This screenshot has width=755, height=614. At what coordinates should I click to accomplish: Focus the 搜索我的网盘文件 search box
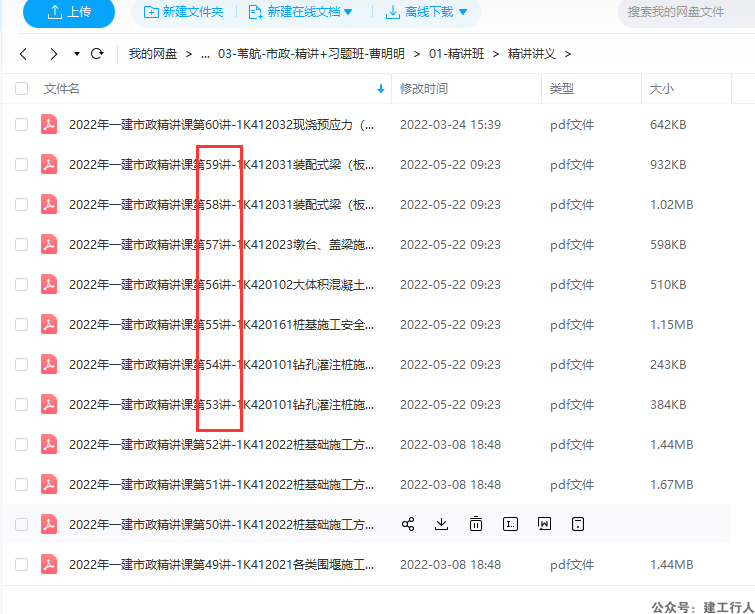[x=686, y=12]
